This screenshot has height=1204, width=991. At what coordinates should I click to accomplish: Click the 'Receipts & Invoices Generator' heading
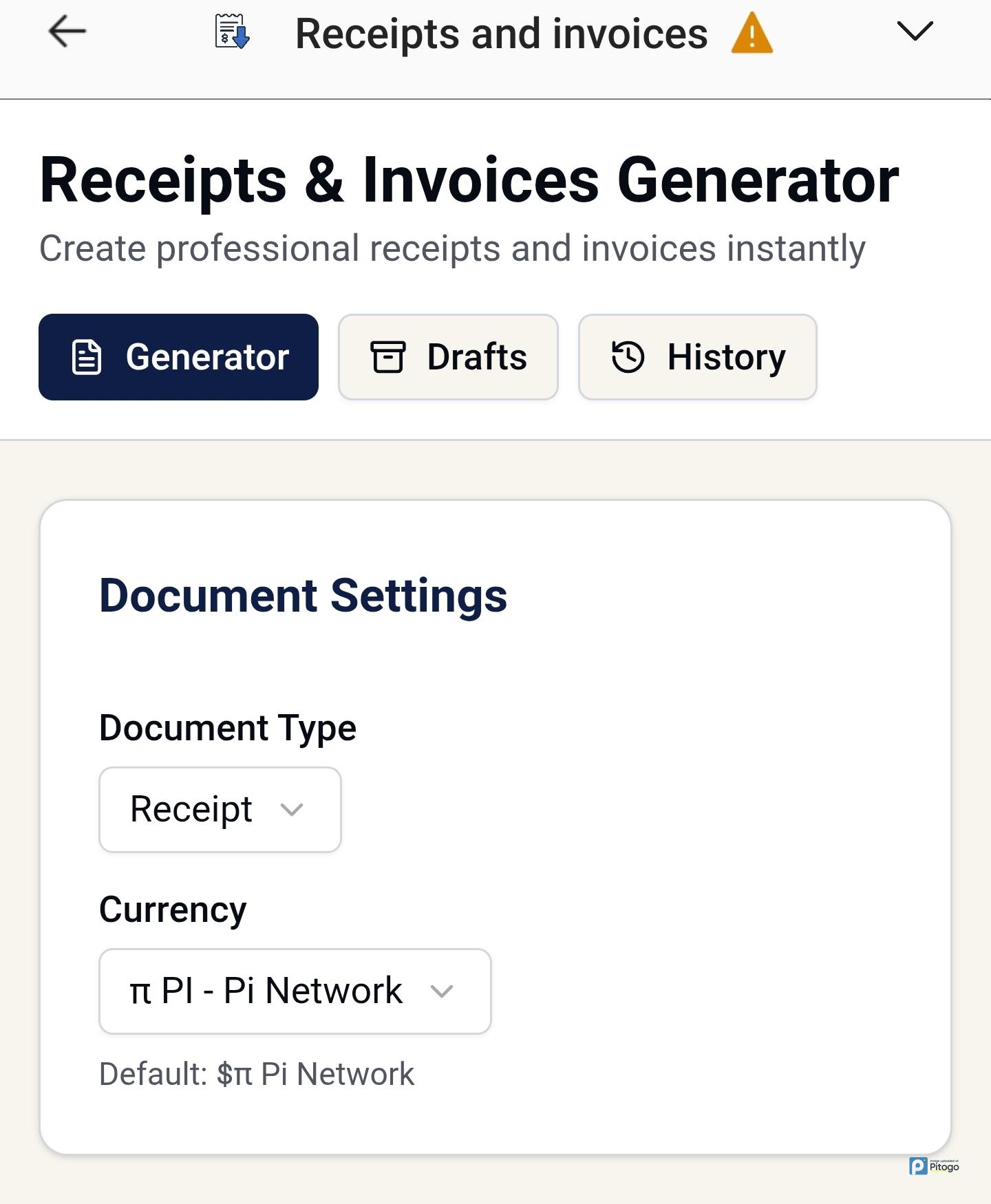469,180
